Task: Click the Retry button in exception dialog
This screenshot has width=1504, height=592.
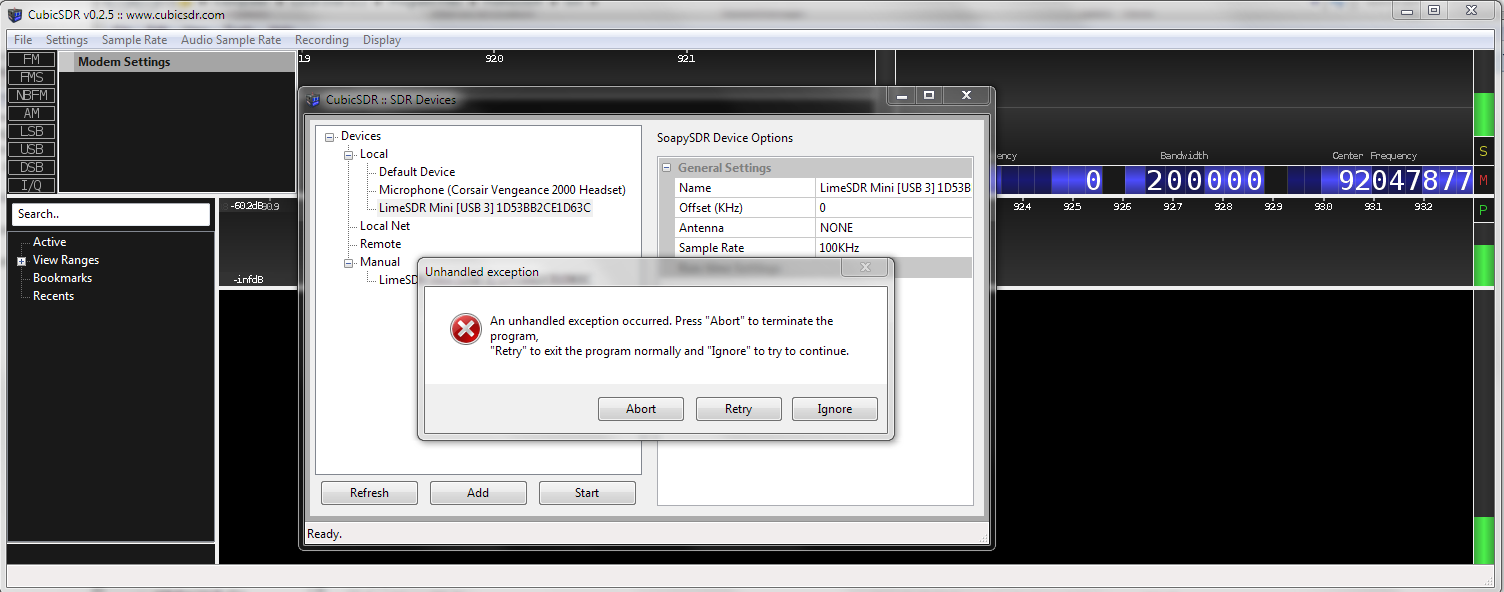Action: coord(738,409)
